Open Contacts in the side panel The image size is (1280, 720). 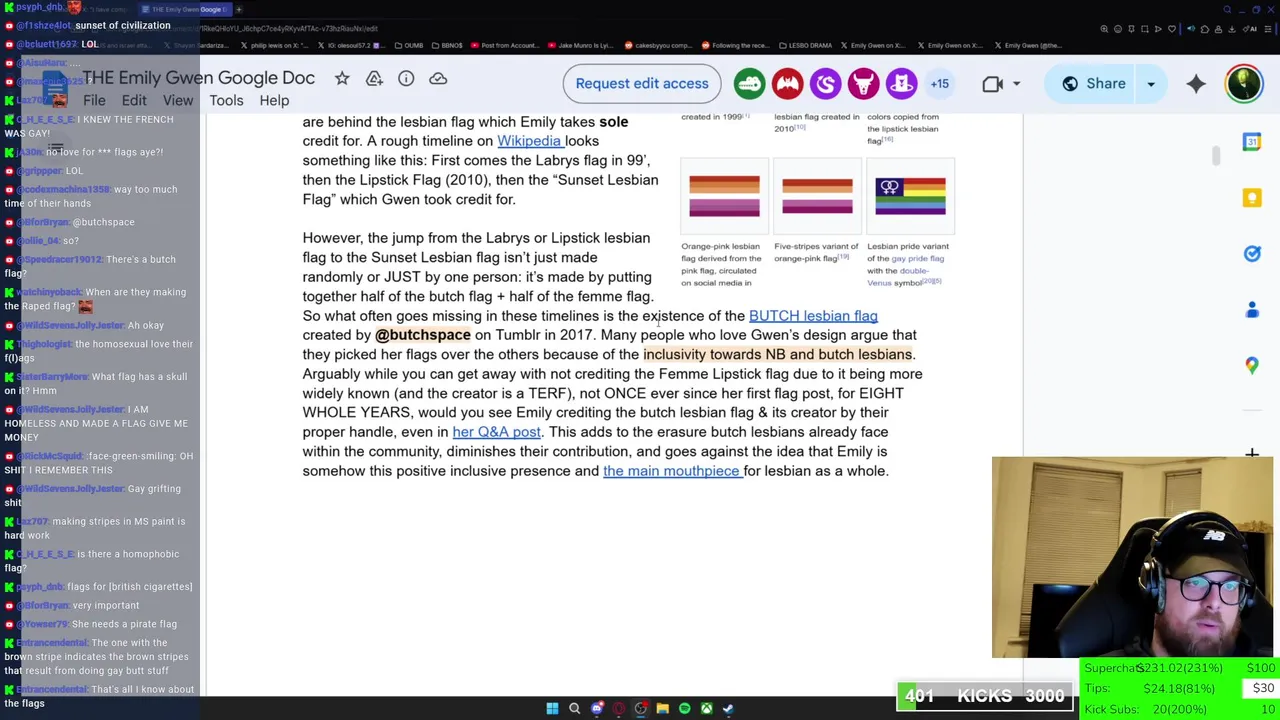pyautogui.click(x=1252, y=310)
